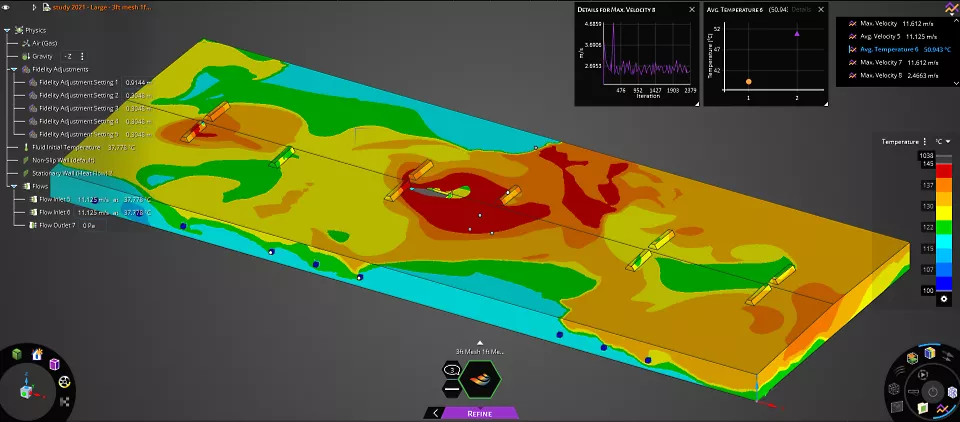Open the Details link on Avg. Temperature 6

coord(801,10)
